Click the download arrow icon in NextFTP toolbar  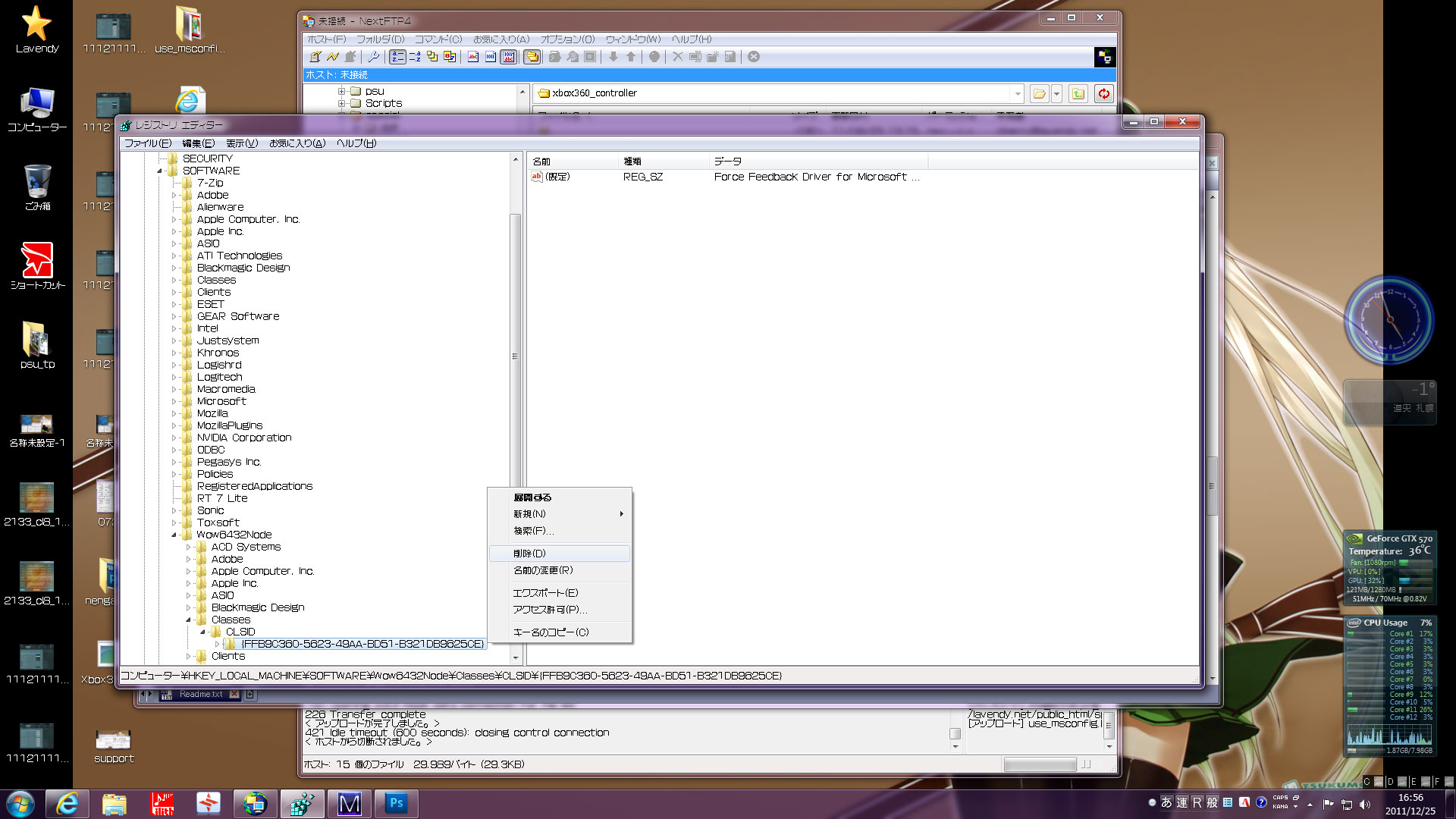pos(613,57)
